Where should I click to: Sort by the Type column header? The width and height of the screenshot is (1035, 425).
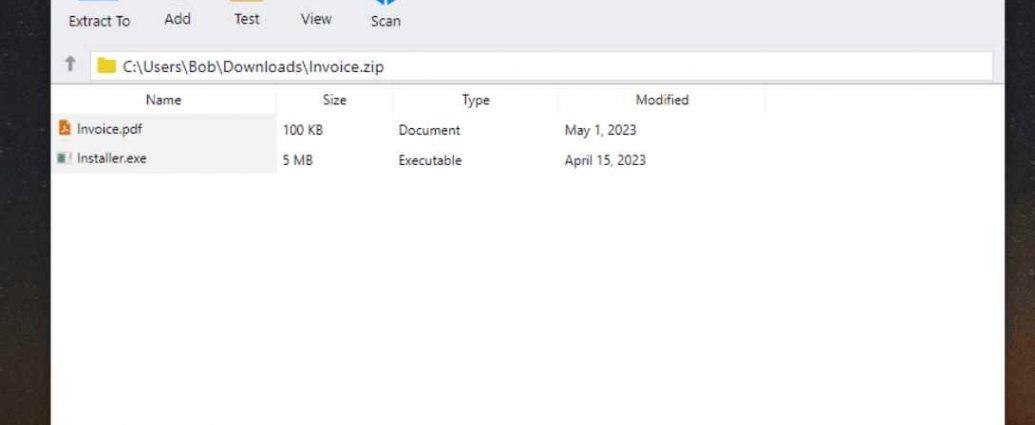point(475,100)
